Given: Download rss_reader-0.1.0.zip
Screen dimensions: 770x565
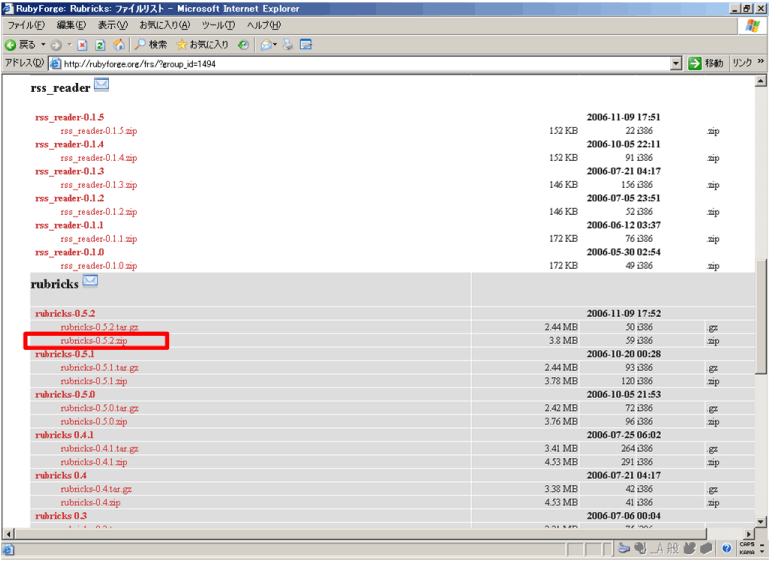Looking at the screenshot, I should pyautogui.click(x=99, y=266).
